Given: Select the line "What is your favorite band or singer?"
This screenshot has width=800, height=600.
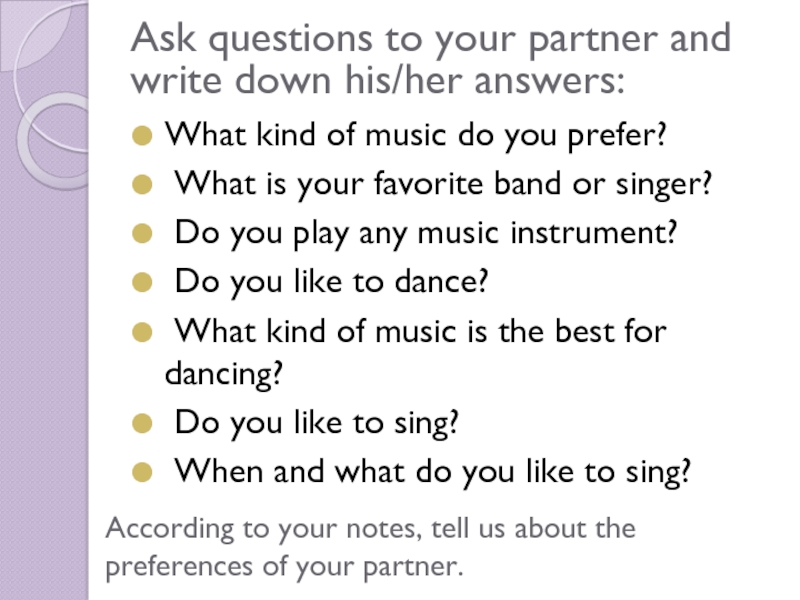Looking at the screenshot, I should tap(443, 185).
